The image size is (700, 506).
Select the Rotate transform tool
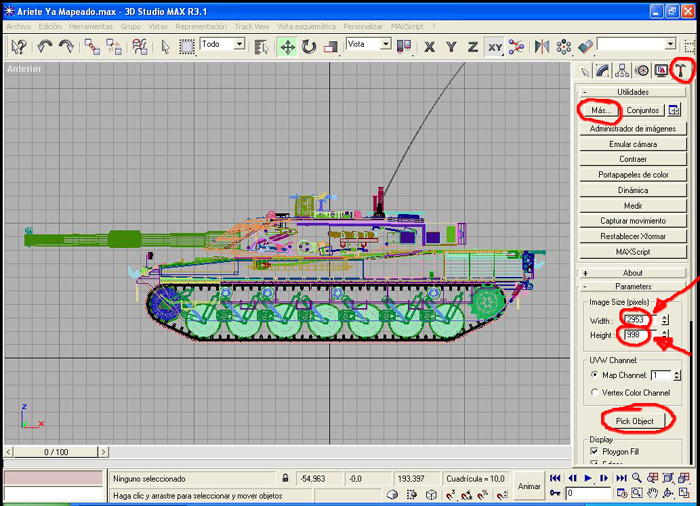tap(308, 46)
